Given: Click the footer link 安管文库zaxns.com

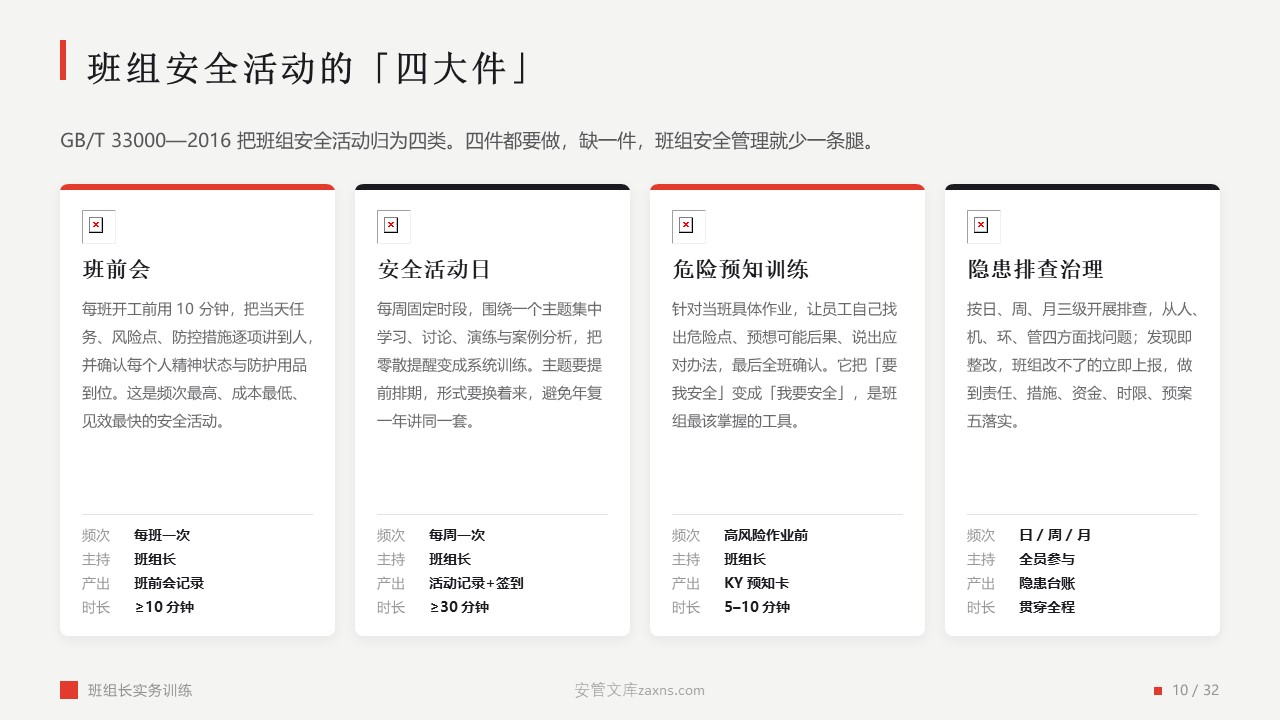Looking at the screenshot, I should pyautogui.click(x=640, y=690).
